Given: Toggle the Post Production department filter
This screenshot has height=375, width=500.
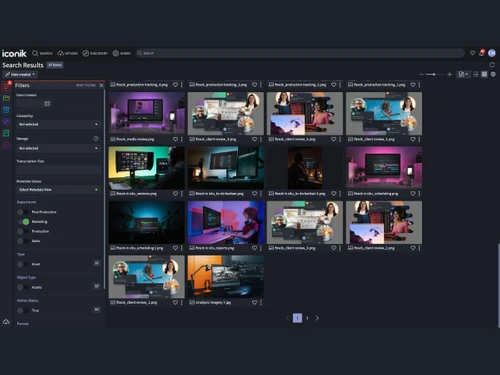Looking at the screenshot, I should pos(23,212).
